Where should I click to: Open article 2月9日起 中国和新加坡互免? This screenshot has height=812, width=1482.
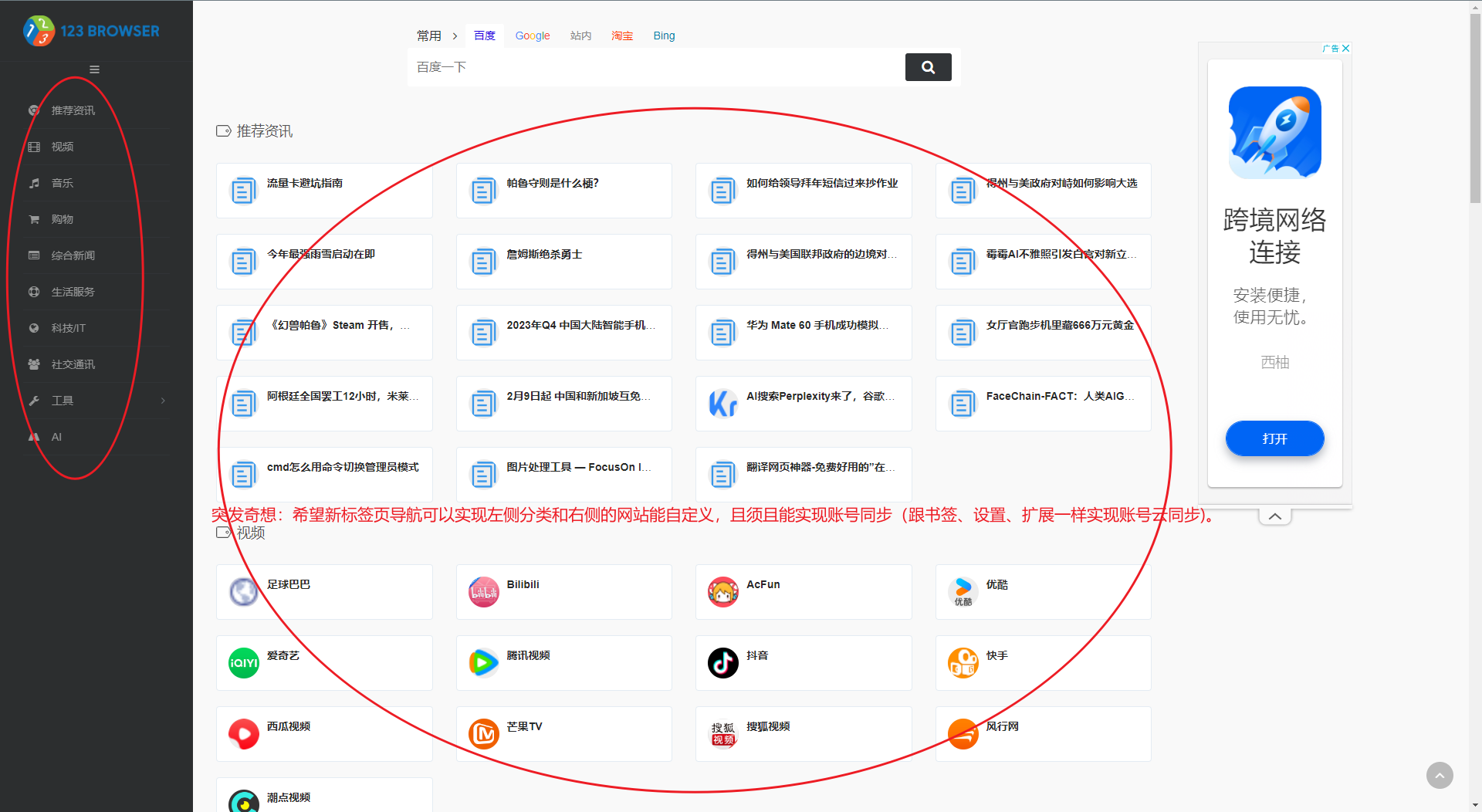(x=564, y=404)
